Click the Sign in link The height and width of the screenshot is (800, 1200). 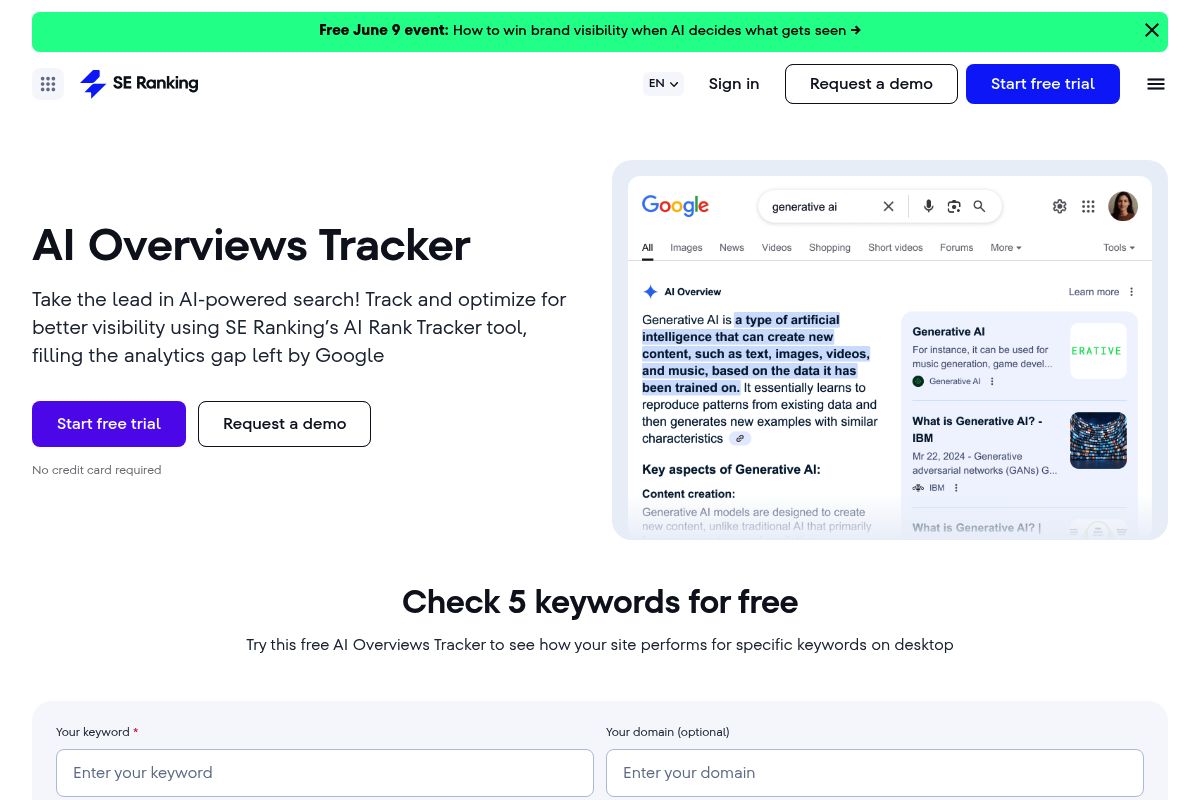click(x=734, y=84)
